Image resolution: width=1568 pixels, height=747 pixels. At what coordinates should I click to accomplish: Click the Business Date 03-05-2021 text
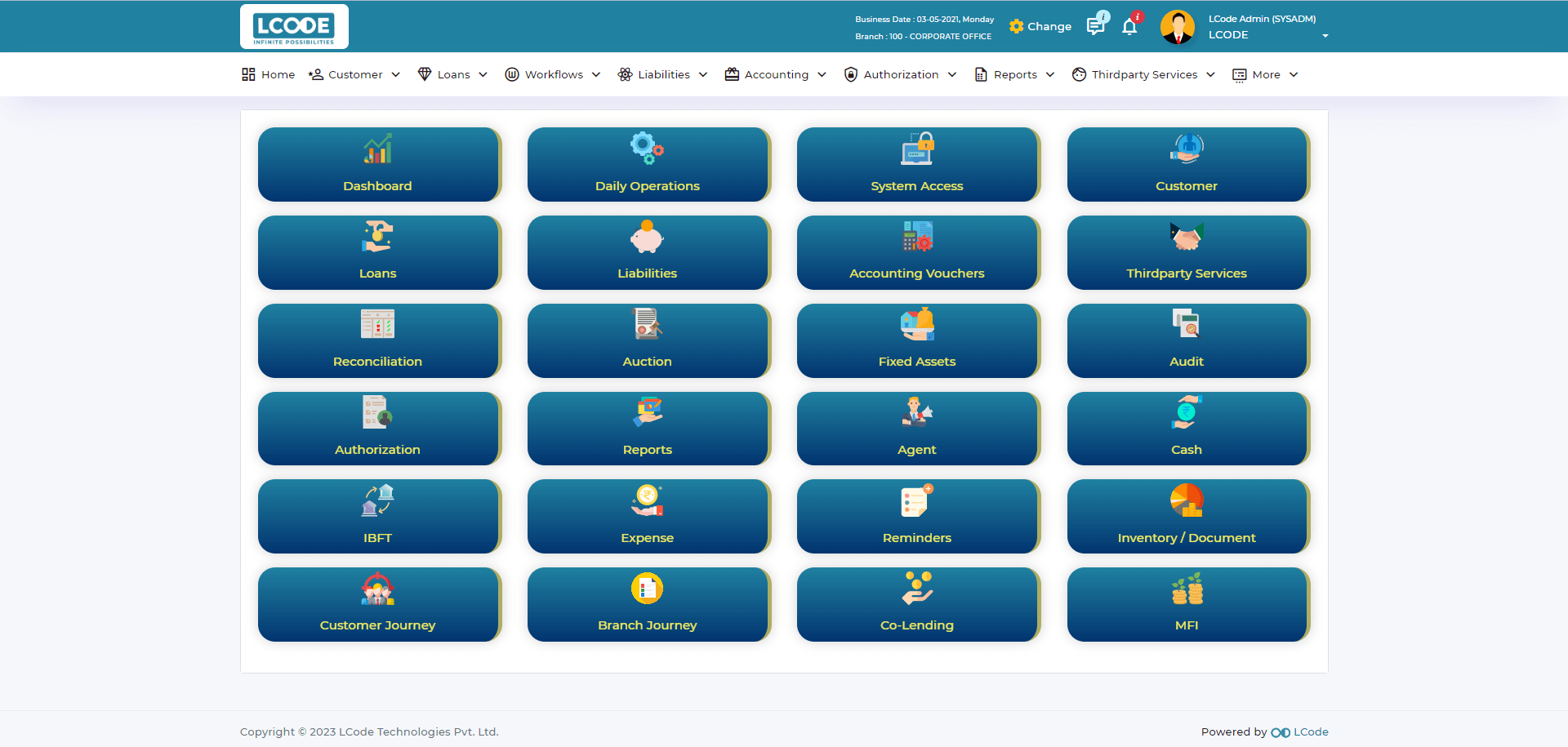(924, 19)
